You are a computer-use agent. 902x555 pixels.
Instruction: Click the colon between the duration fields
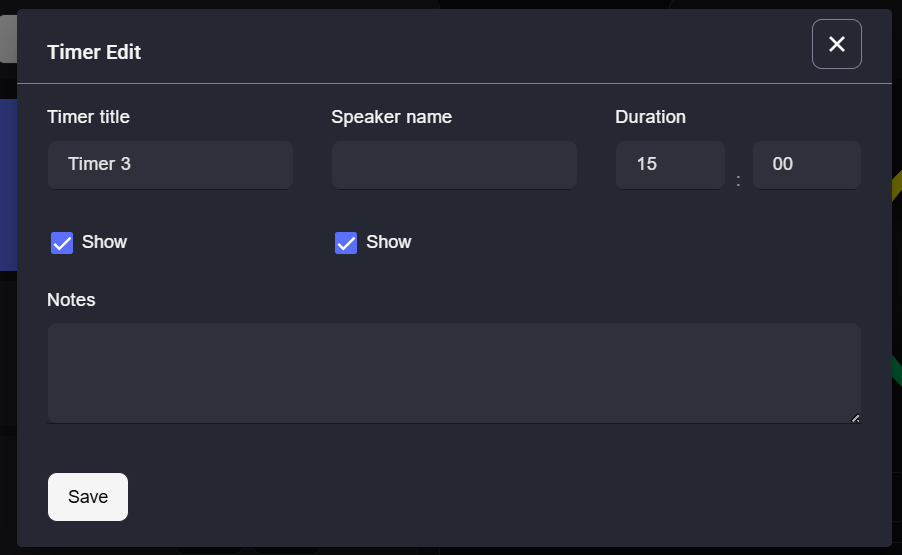pyautogui.click(x=738, y=181)
